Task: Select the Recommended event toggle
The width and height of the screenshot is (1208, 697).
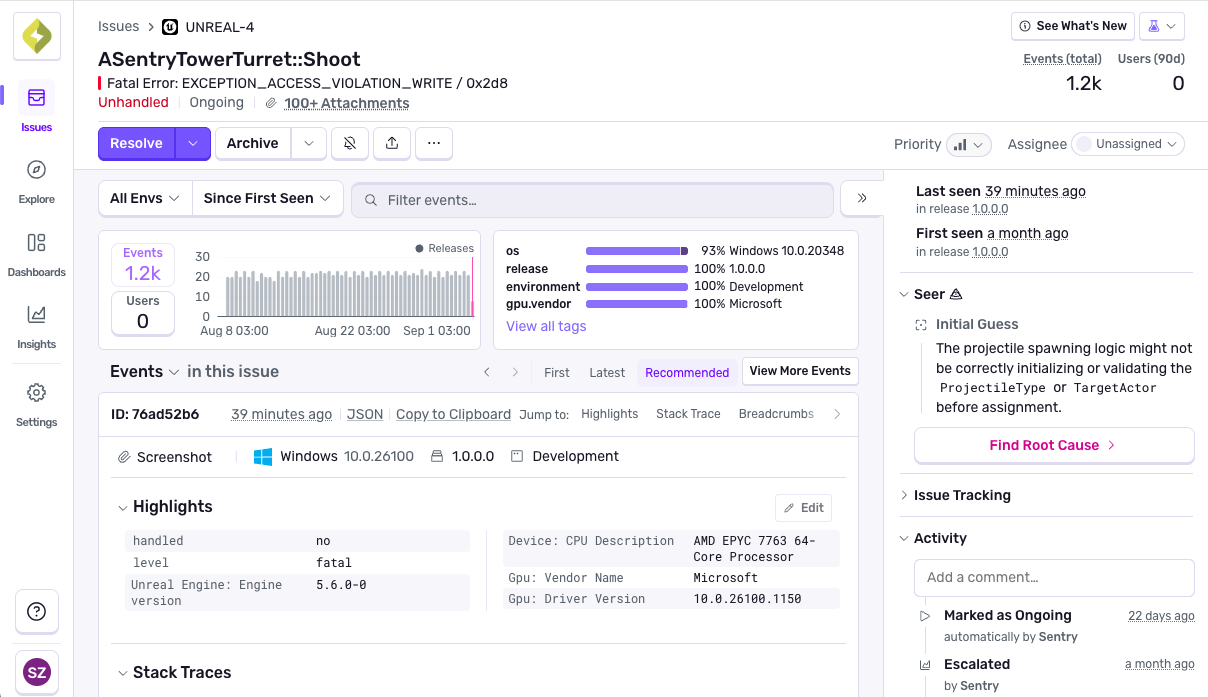Action: [687, 372]
